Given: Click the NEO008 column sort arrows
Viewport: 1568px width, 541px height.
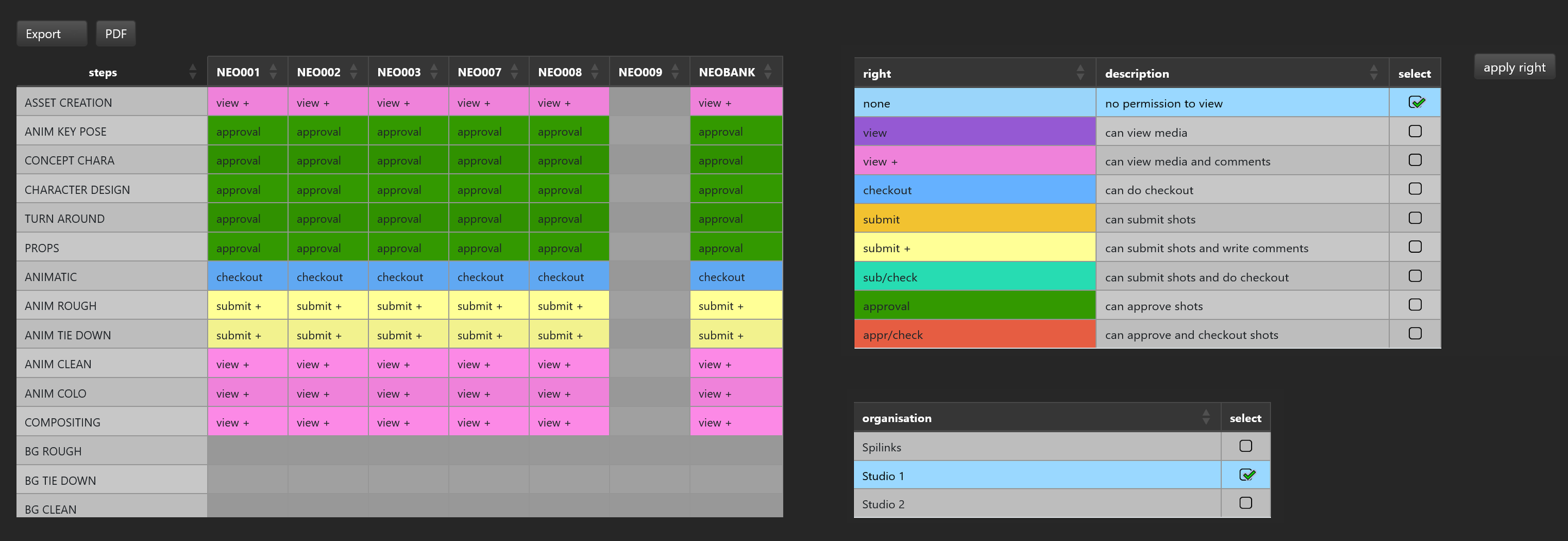Looking at the screenshot, I should pos(595,72).
